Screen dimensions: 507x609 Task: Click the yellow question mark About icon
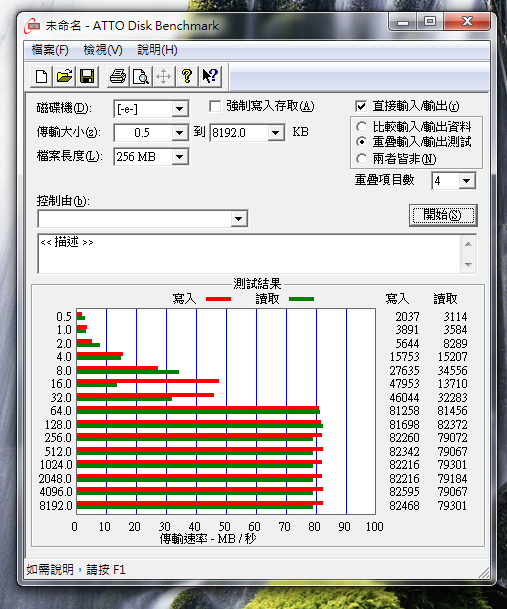point(187,77)
